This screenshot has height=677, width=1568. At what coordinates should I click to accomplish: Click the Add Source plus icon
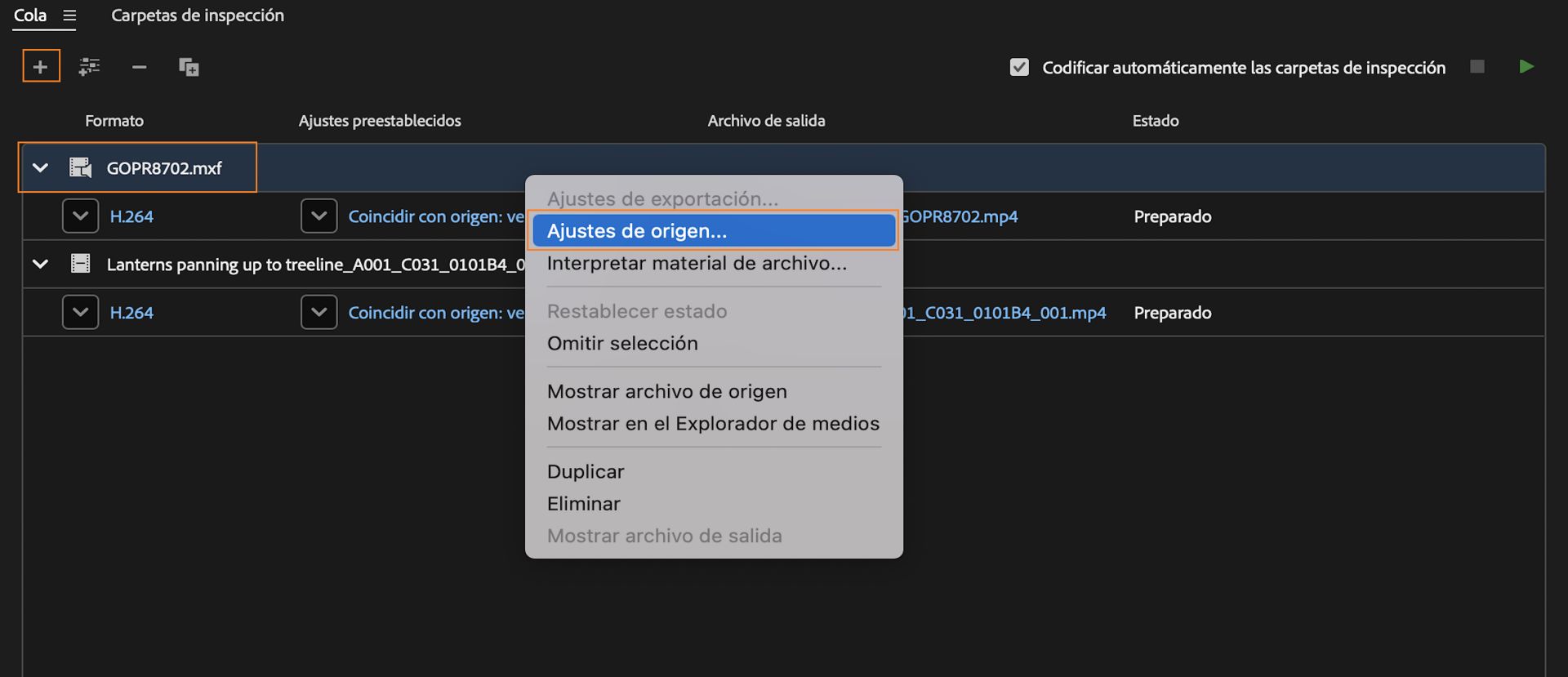[x=41, y=67]
